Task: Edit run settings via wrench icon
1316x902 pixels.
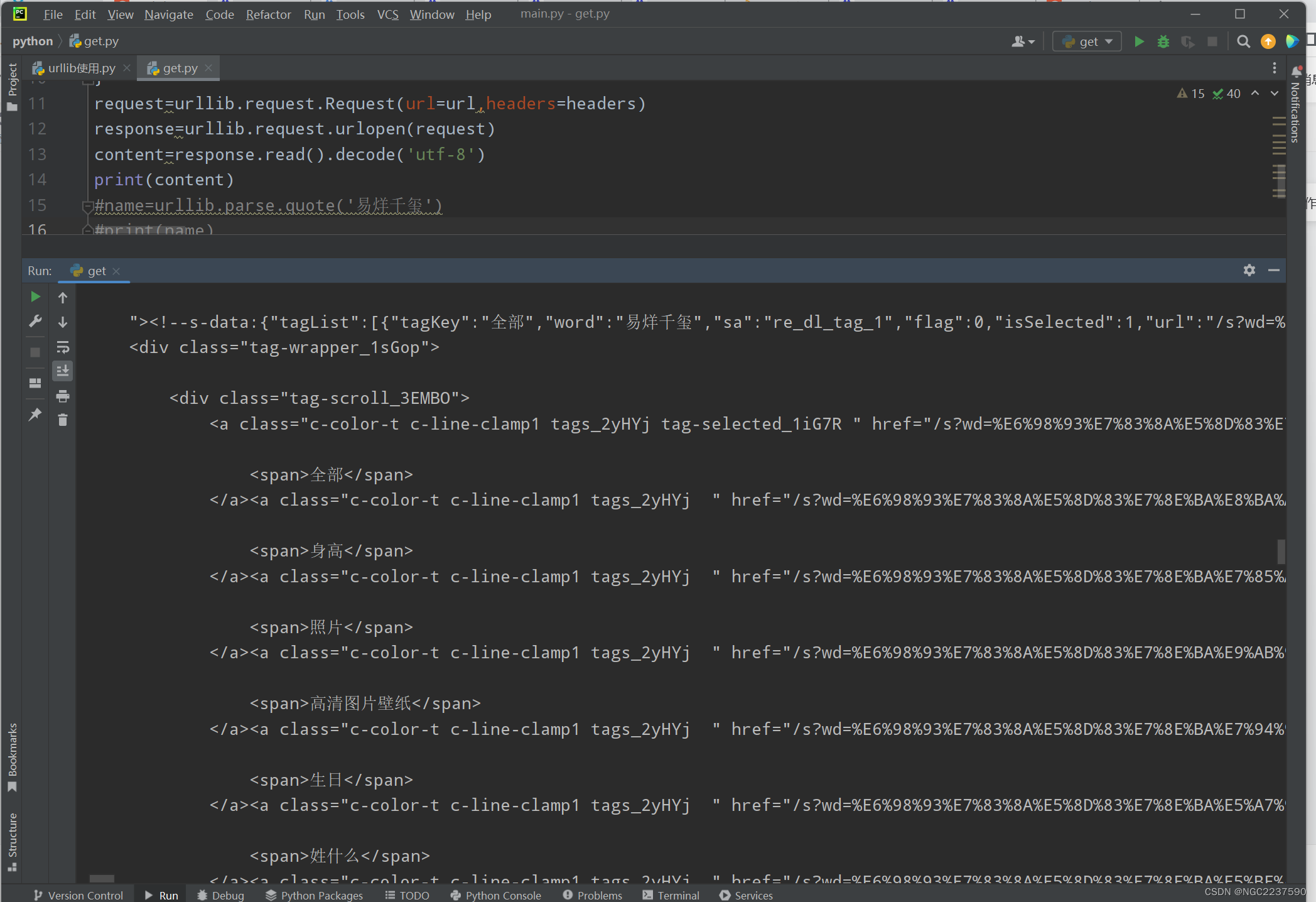Action: click(35, 322)
